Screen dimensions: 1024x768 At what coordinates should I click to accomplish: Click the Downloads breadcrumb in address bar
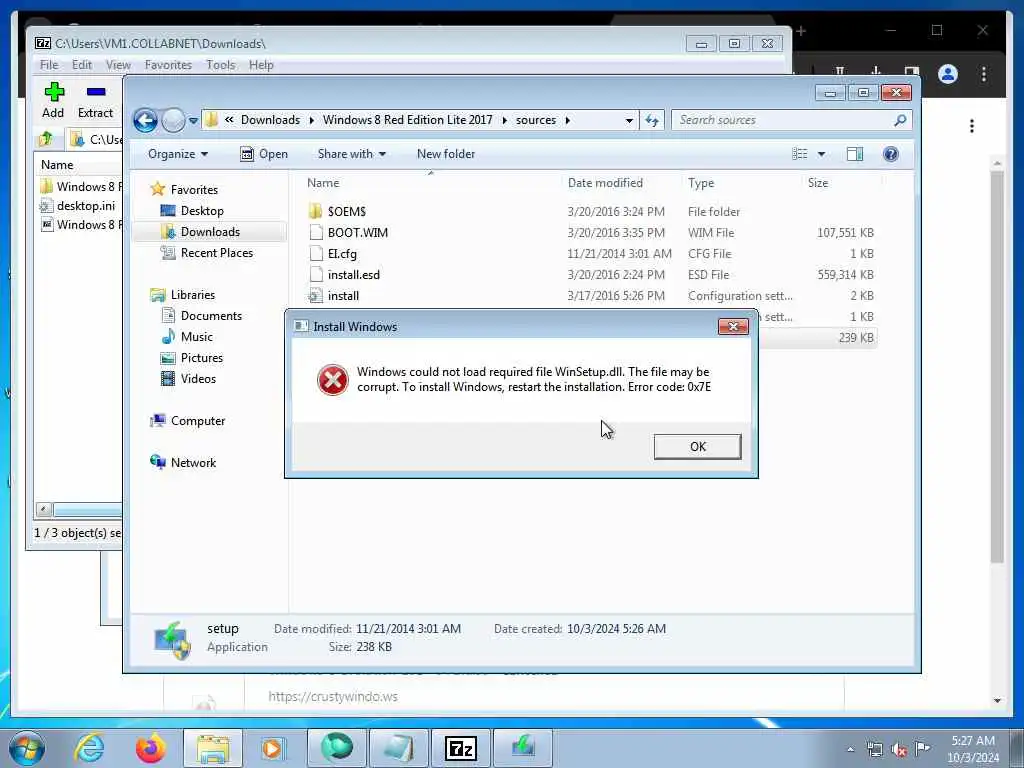[x=270, y=120]
